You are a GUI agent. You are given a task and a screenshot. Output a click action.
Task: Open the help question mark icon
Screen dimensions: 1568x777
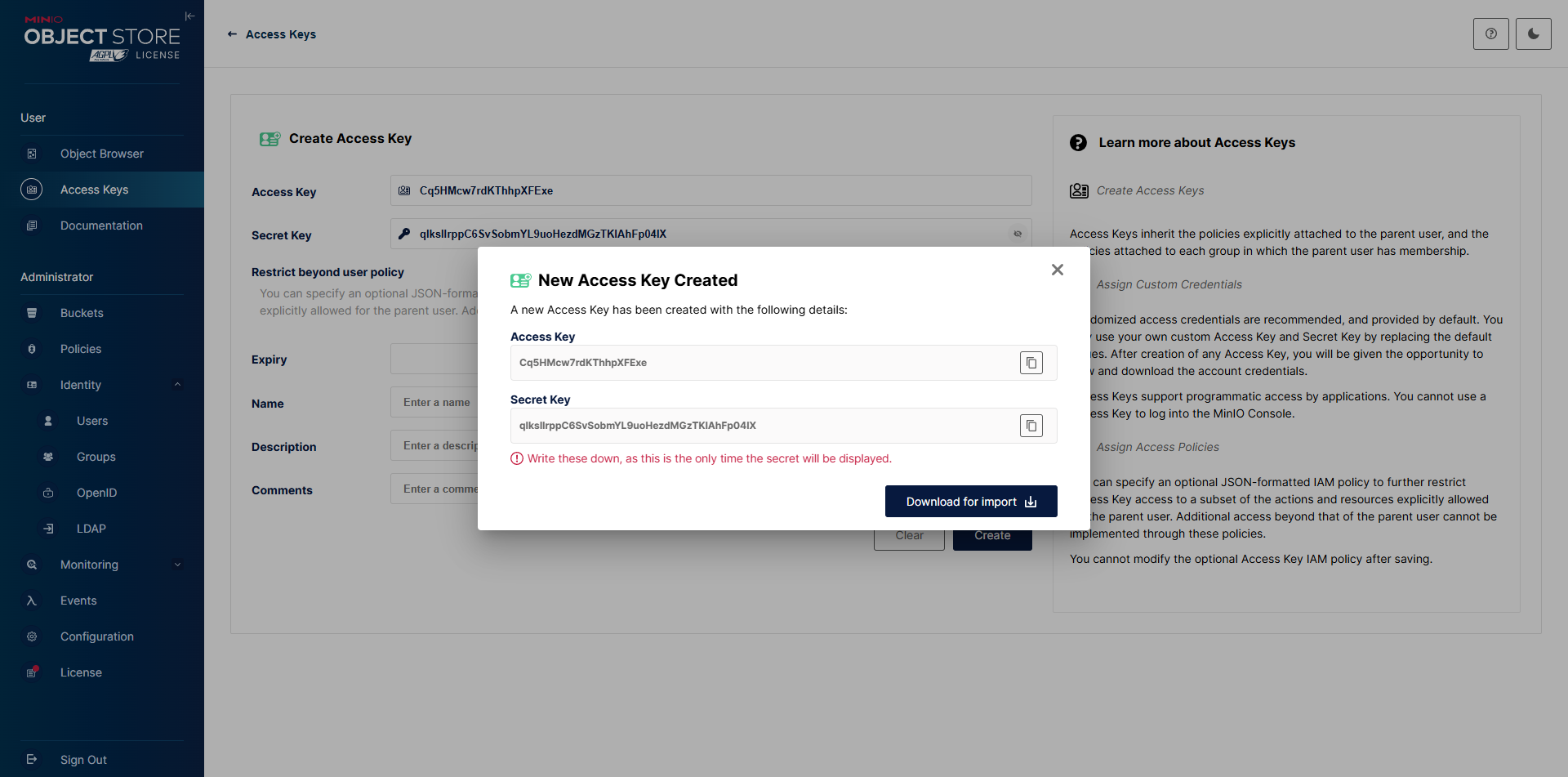click(1490, 34)
